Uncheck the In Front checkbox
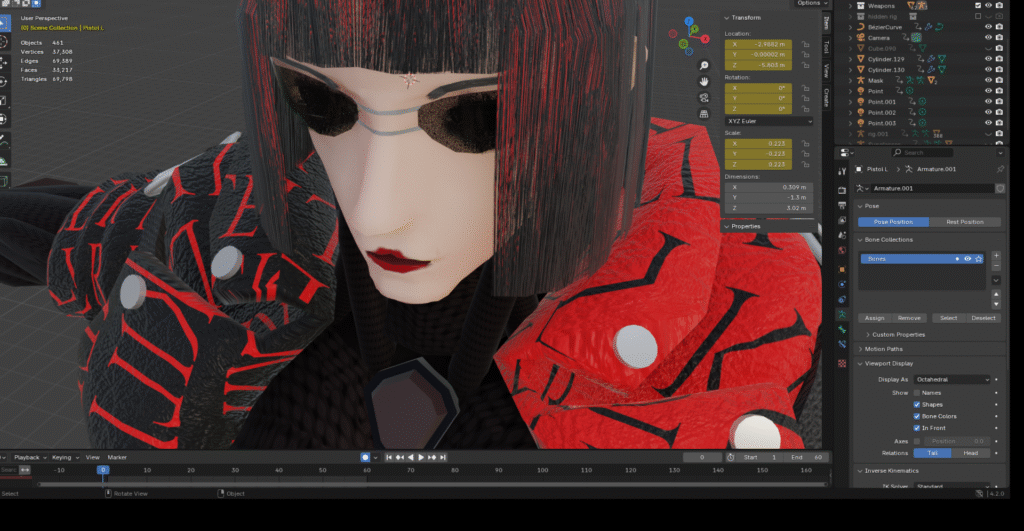This screenshot has width=1024, height=531. click(x=918, y=428)
